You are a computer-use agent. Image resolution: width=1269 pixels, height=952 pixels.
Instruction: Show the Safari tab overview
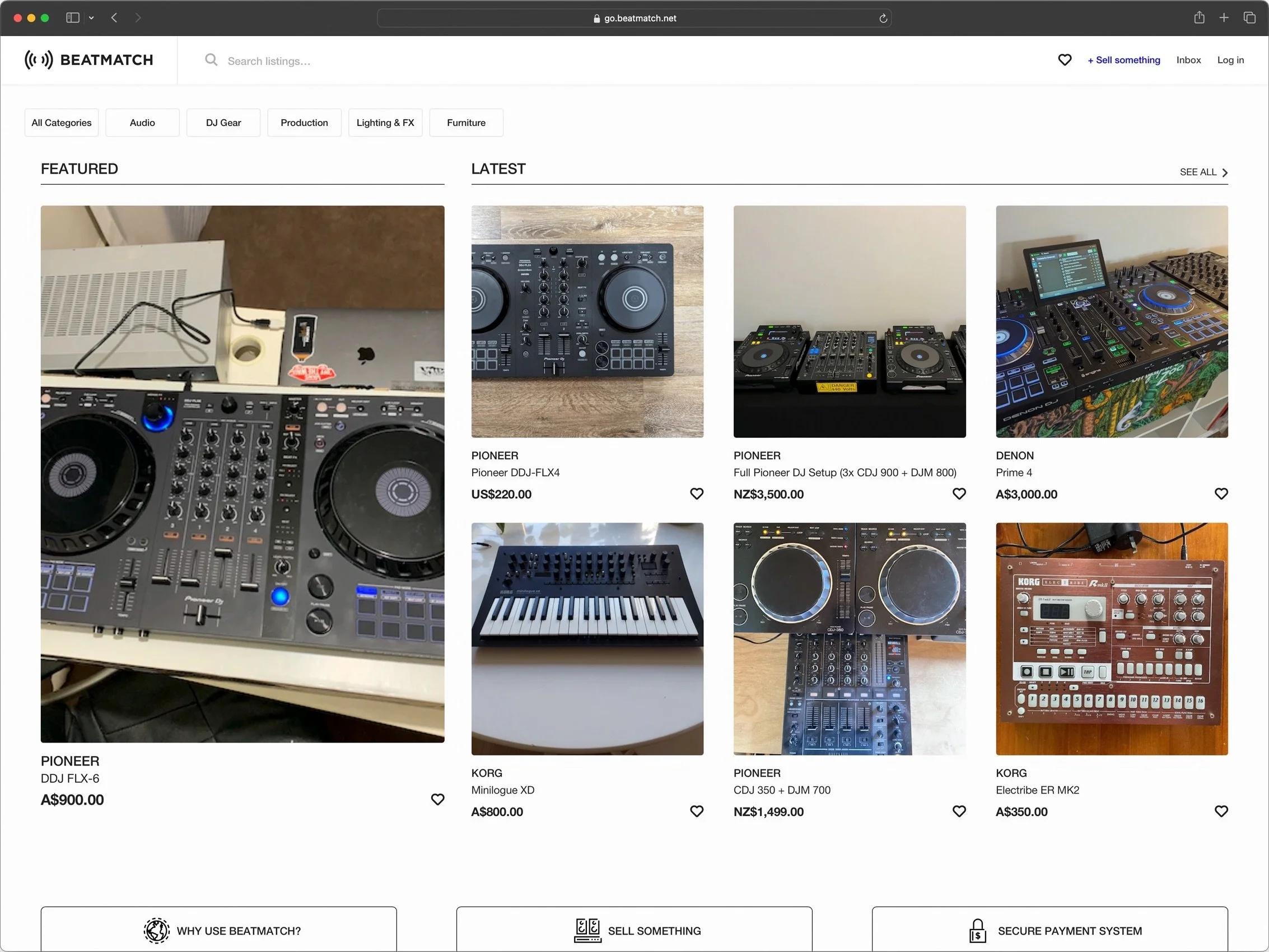click(1249, 18)
